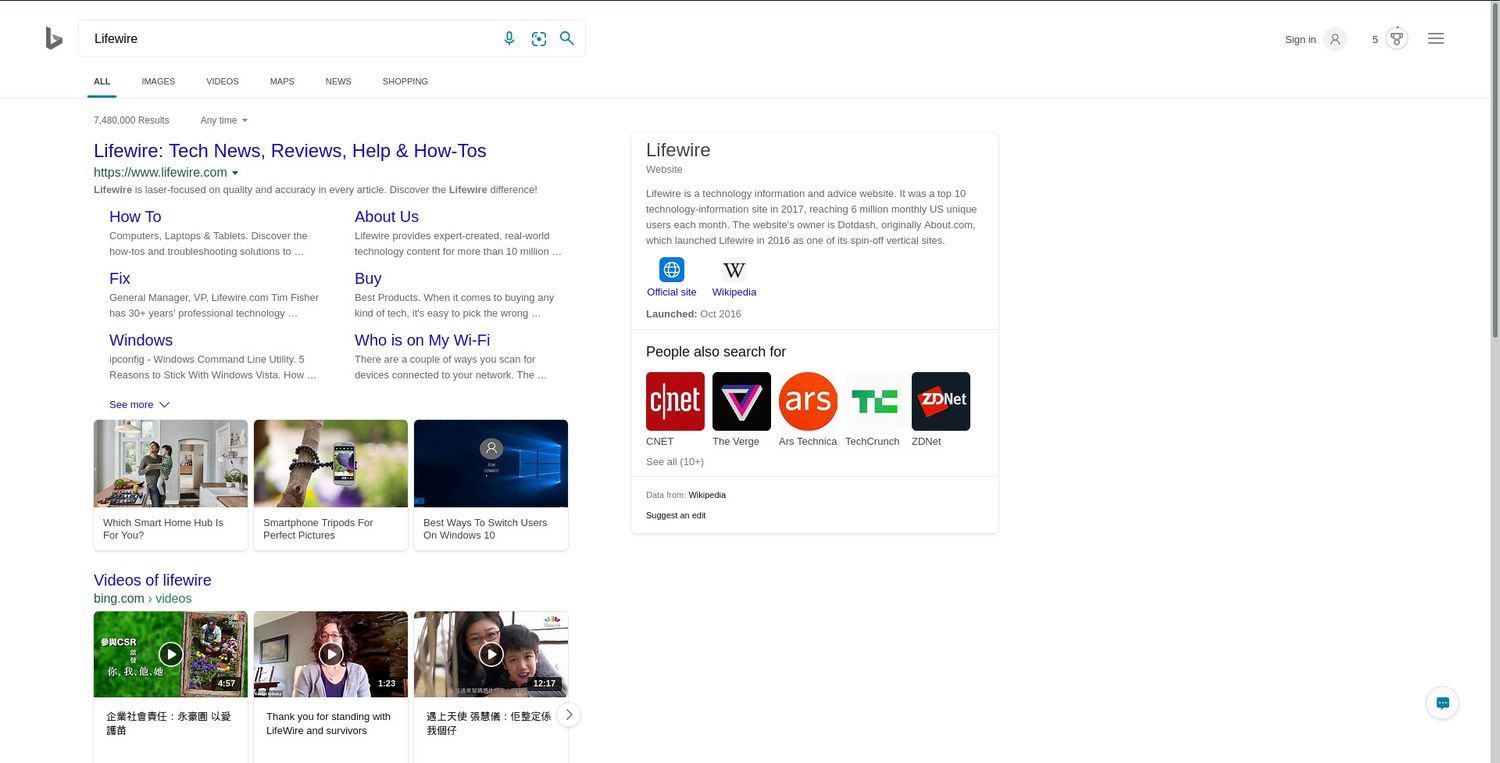Open the Rewards trophy icon

[x=1397, y=39]
